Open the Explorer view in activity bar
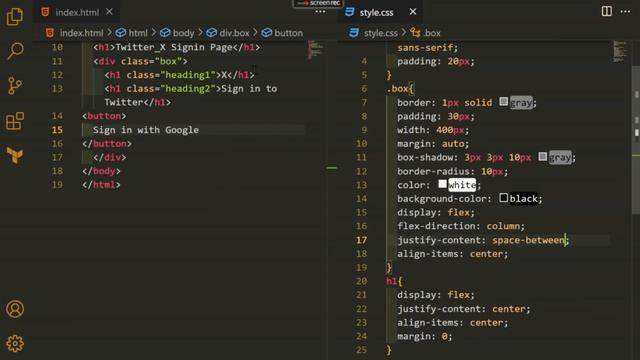 click(x=15, y=17)
